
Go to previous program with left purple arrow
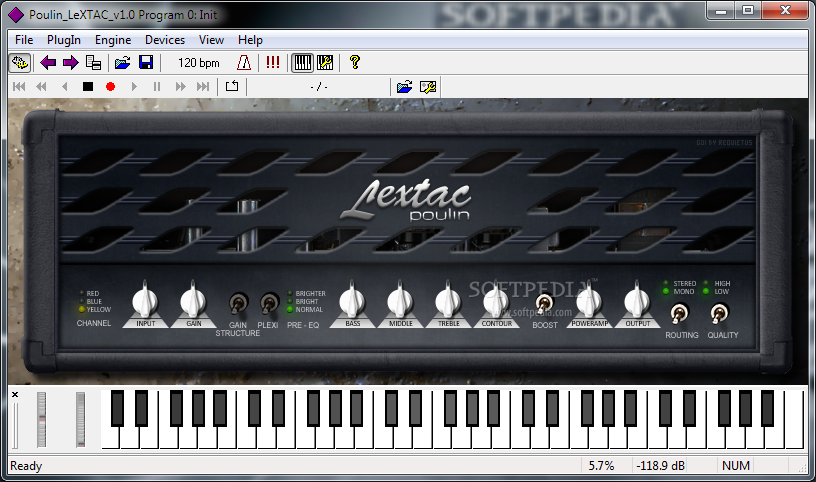click(x=48, y=63)
